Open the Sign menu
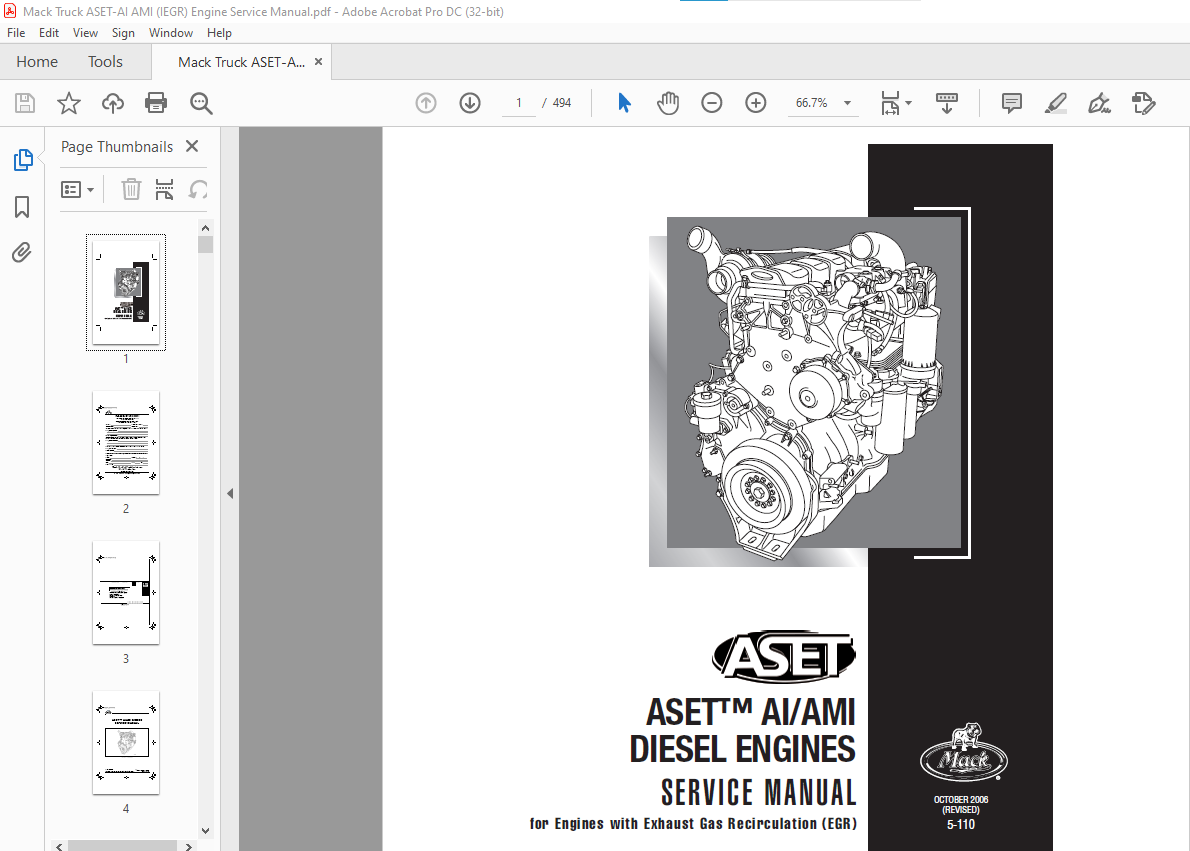The image size is (1190, 851). point(123,33)
